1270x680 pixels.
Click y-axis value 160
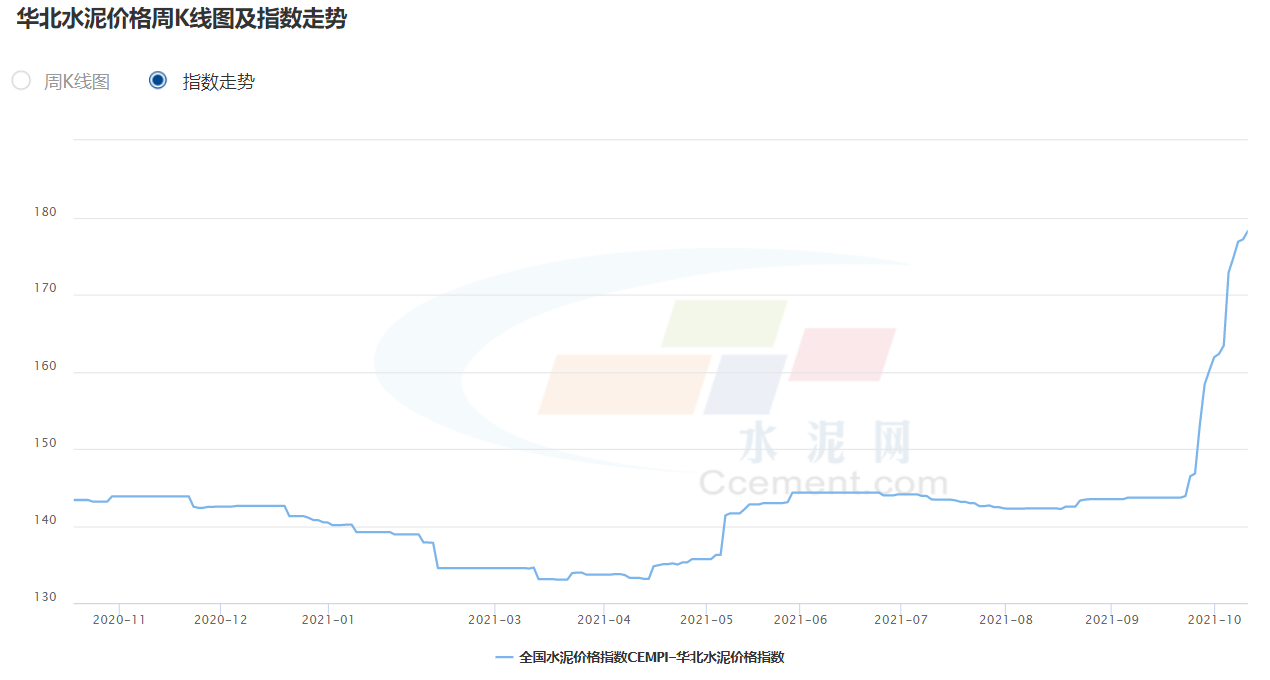click(46, 367)
